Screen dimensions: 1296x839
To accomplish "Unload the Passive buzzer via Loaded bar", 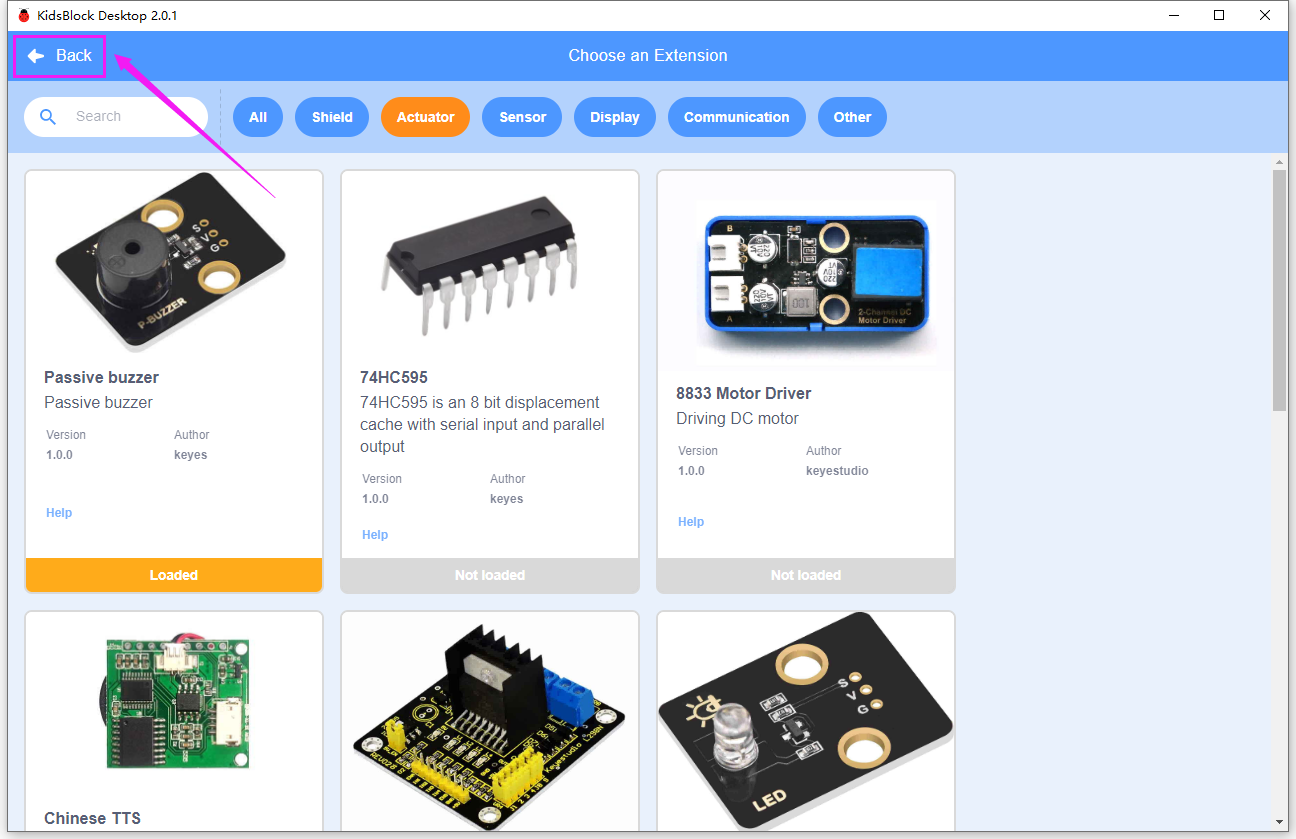I will pyautogui.click(x=174, y=575).
